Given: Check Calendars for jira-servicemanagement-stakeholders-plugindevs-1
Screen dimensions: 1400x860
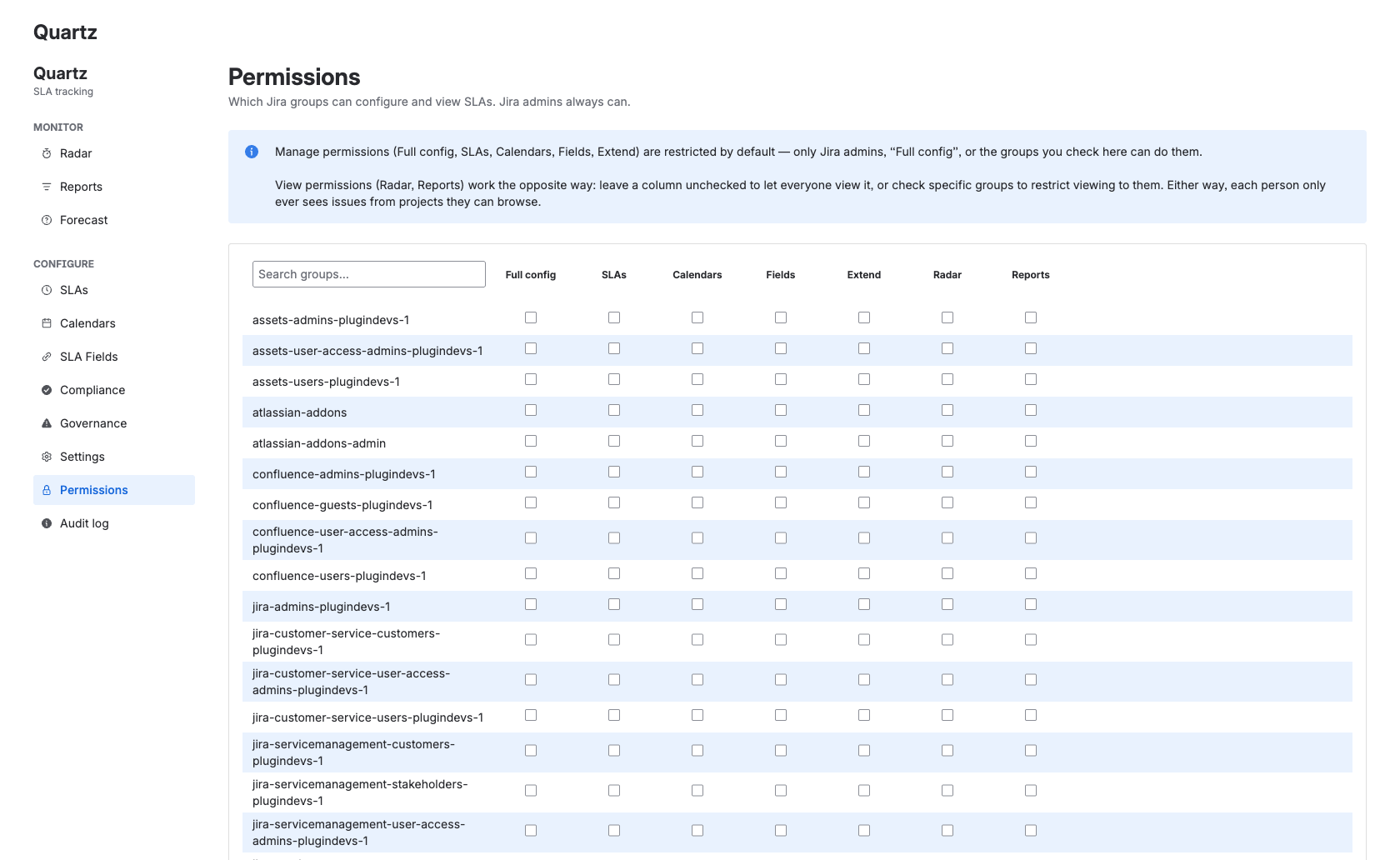Looking at the screenshot, I should pyautogui.click(x=697, y=791).
